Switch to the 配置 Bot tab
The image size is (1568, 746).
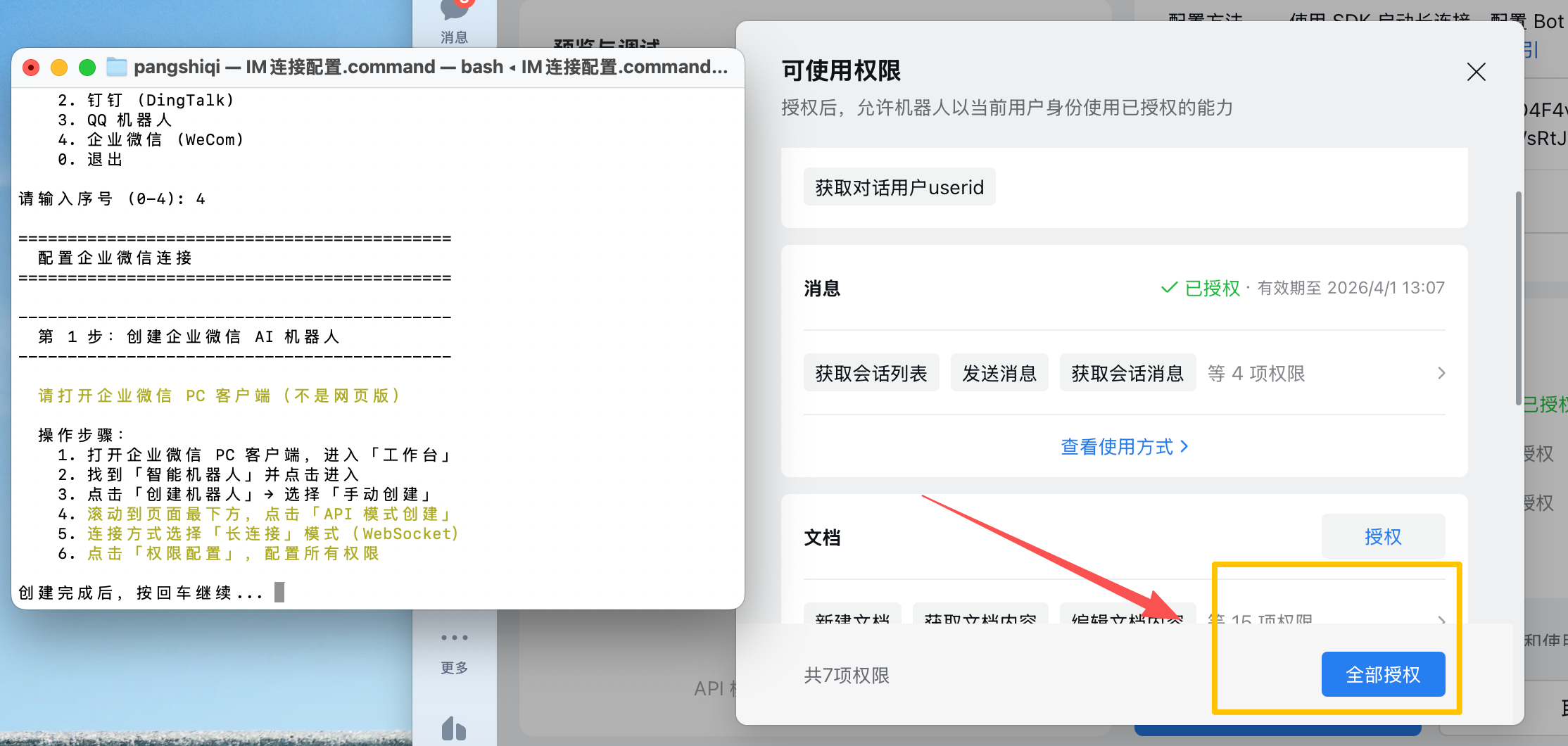coord(1527,21)
